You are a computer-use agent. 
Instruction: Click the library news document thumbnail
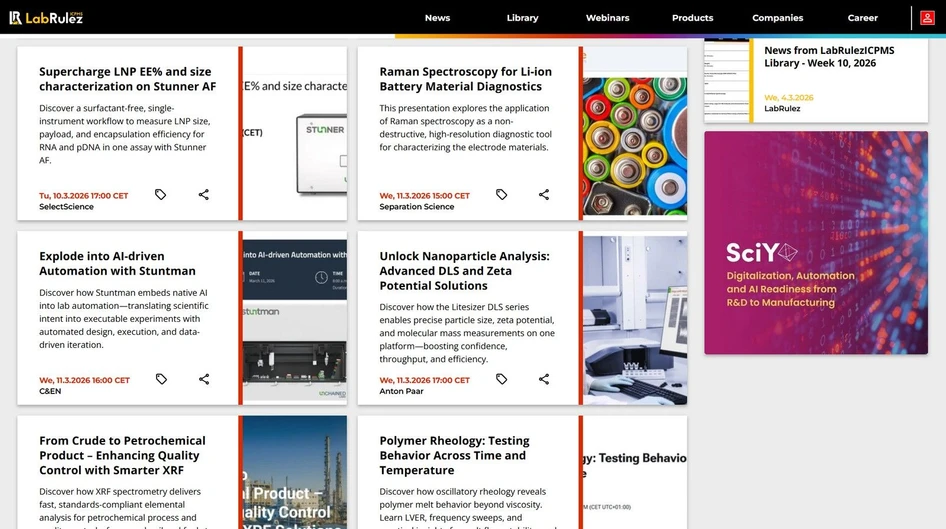[726, 81]
